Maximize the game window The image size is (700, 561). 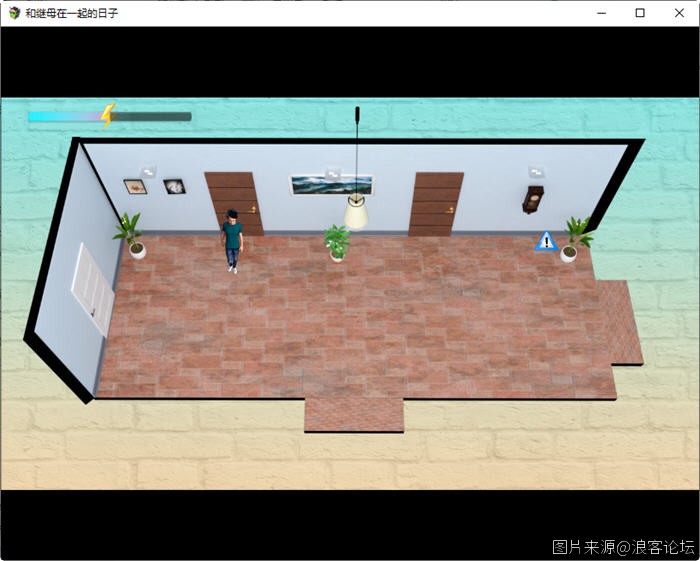coord(640,13)
